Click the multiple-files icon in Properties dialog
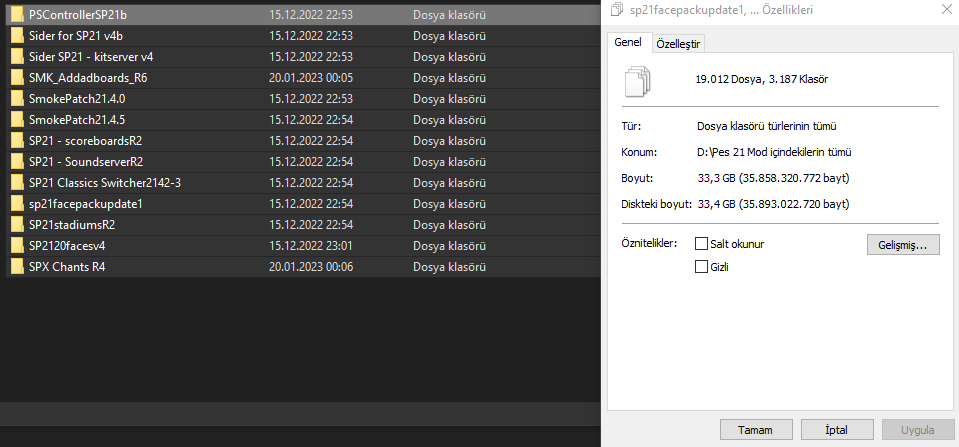 (x=638, y=80)
